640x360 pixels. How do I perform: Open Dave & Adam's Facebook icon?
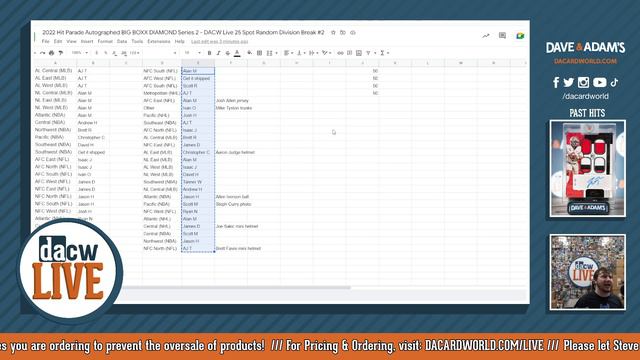(556, 82)
